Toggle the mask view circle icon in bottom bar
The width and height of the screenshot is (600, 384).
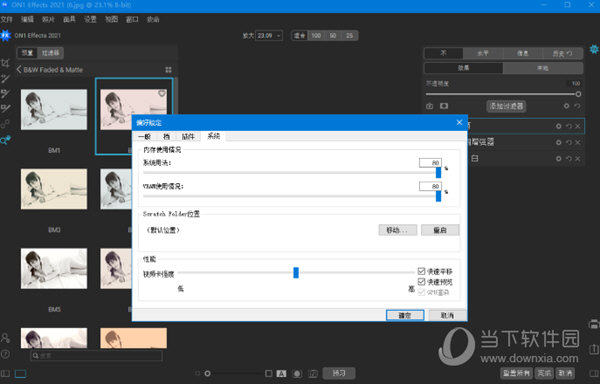(297, 373)
